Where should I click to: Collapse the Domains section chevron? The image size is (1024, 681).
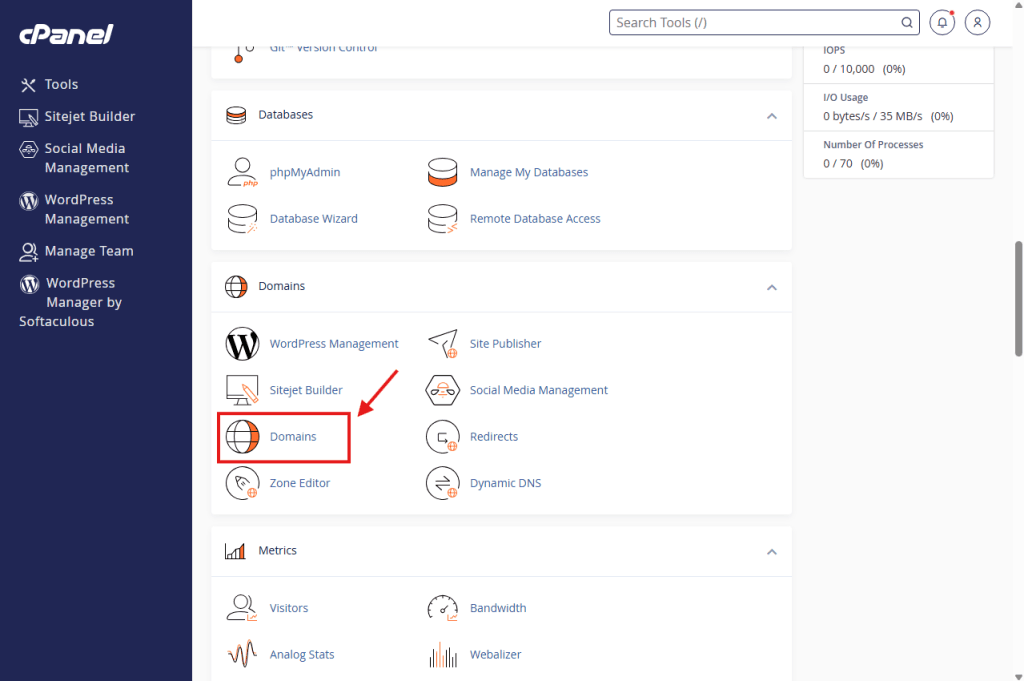pyautogui.click(x=771, y=287)
